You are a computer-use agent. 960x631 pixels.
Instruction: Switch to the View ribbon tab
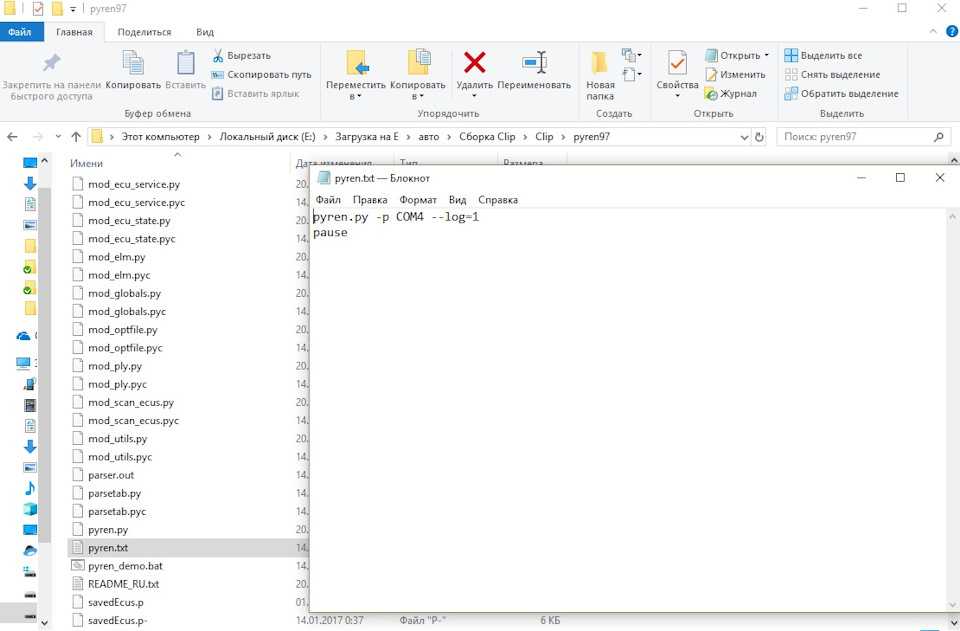pos(205,32)
